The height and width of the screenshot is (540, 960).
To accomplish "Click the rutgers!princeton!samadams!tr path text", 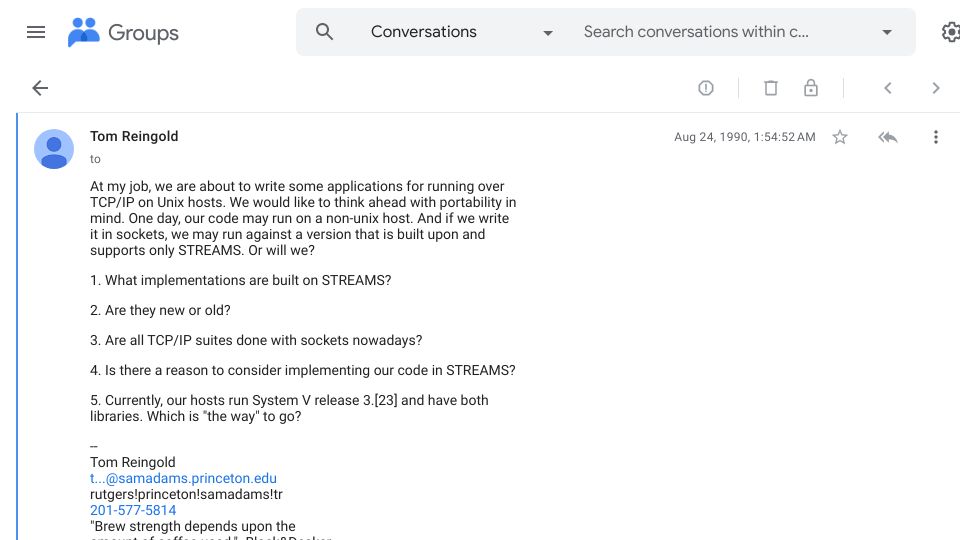I will (x=186, y=494).
